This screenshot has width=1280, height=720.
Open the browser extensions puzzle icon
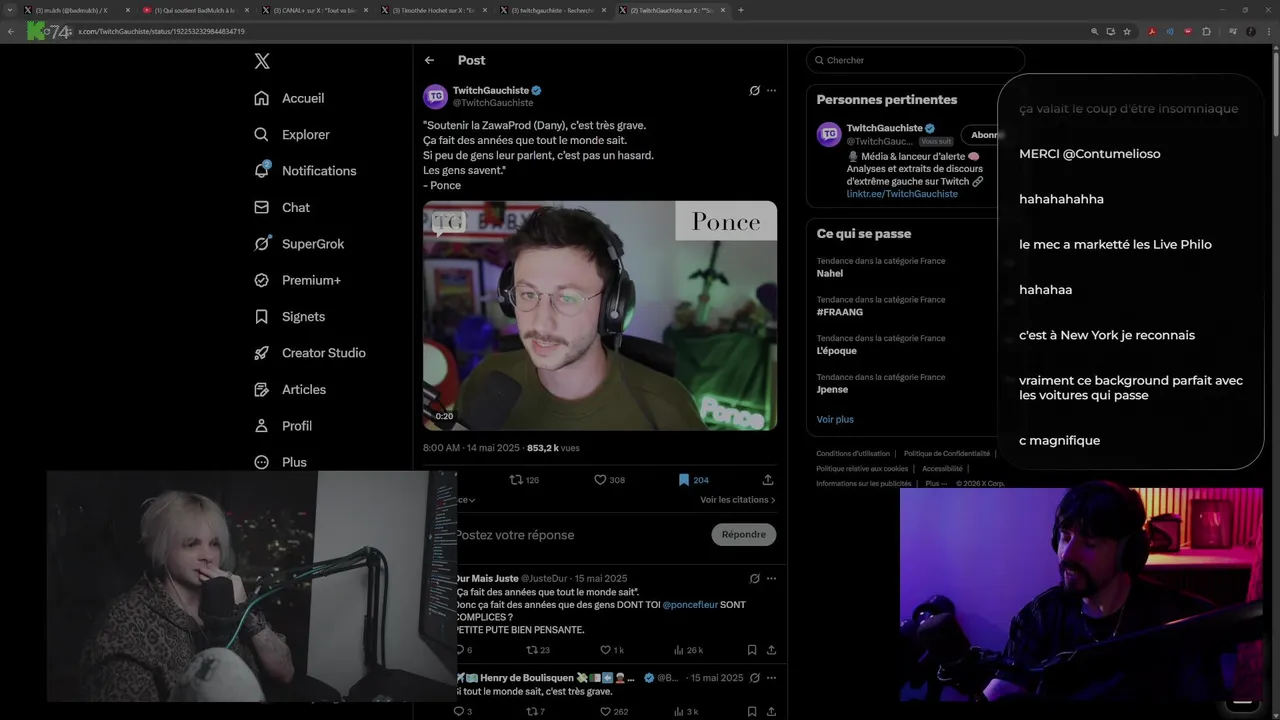1206,31
